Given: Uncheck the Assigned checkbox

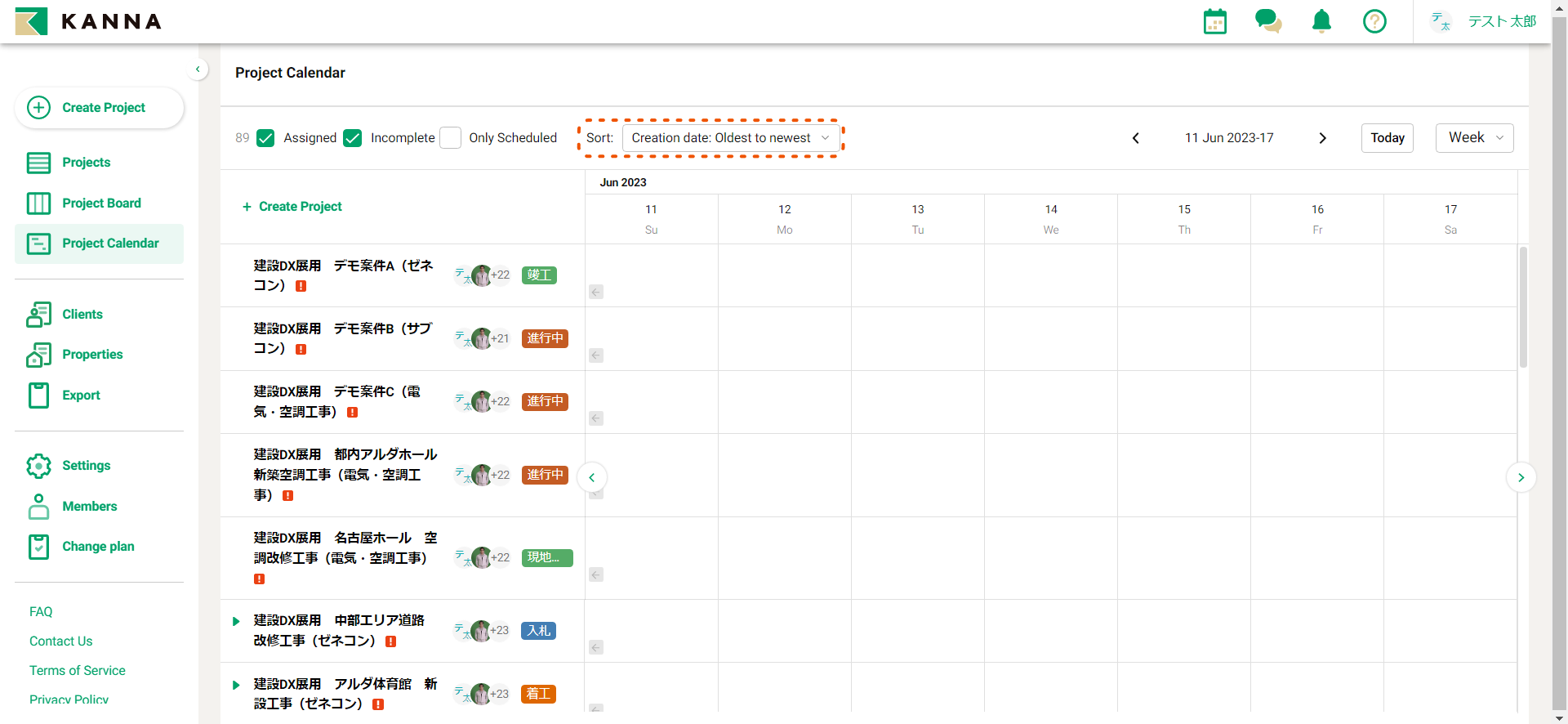Looking at the screenshot, I should click(x=265, y=138).
